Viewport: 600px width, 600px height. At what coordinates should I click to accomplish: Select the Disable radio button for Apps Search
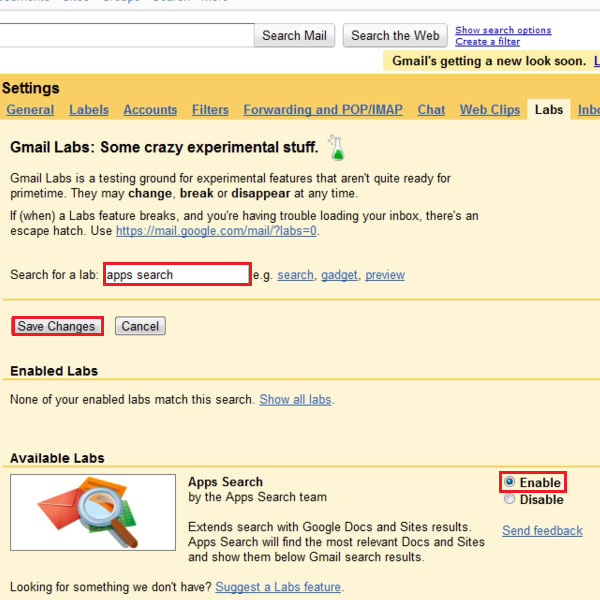point(509,499)
